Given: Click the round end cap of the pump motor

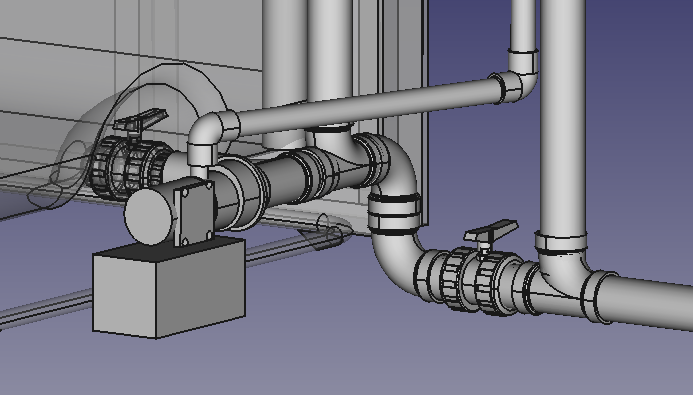Looking at the screenshot, I should (x=149, y=216).
